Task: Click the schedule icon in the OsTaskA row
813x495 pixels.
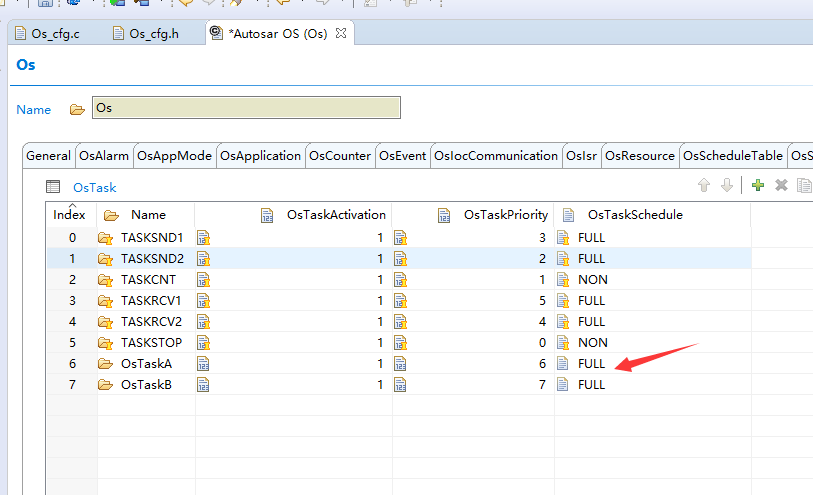Action: [562, 364]
